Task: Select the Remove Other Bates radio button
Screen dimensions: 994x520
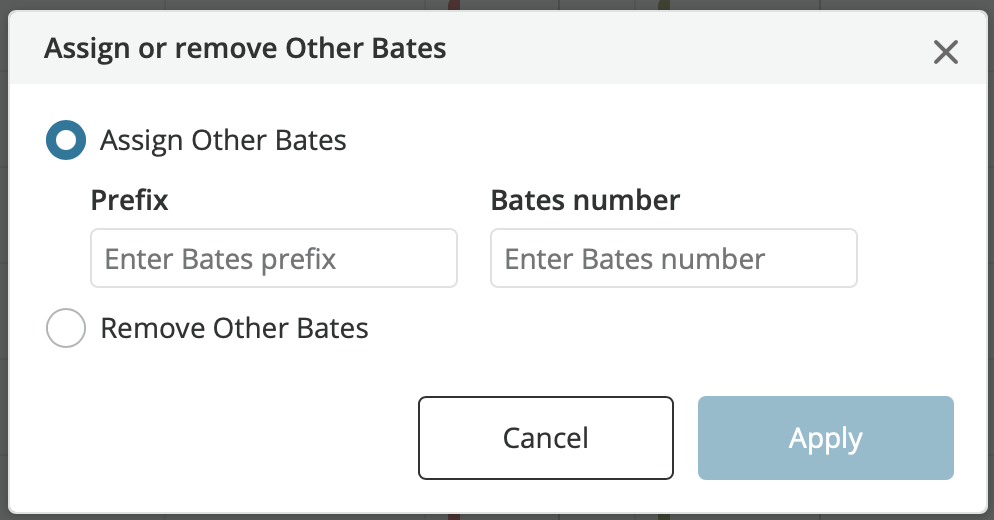Action: coord(66,328)
